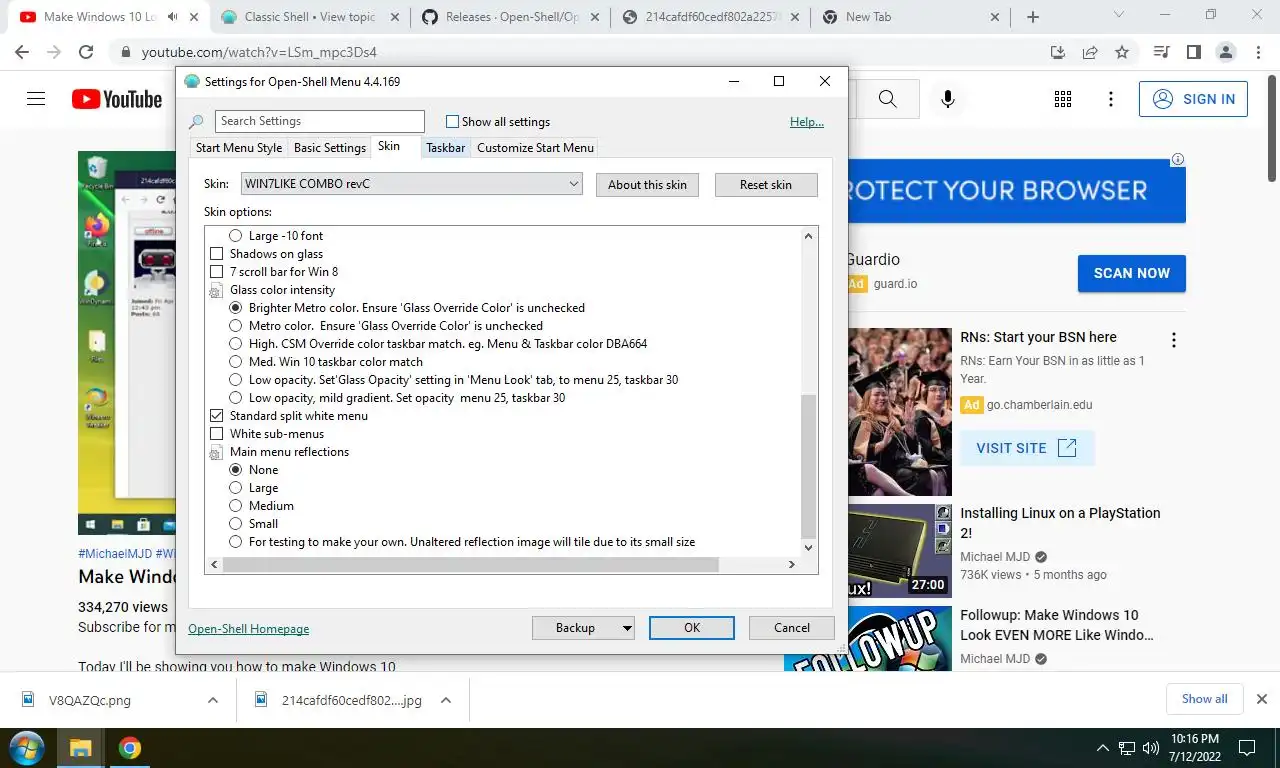Image resolution: width=1280 pixels, height=768 pixels.
Task: Open options for RNs ad card
Action: pos(1174,340)
